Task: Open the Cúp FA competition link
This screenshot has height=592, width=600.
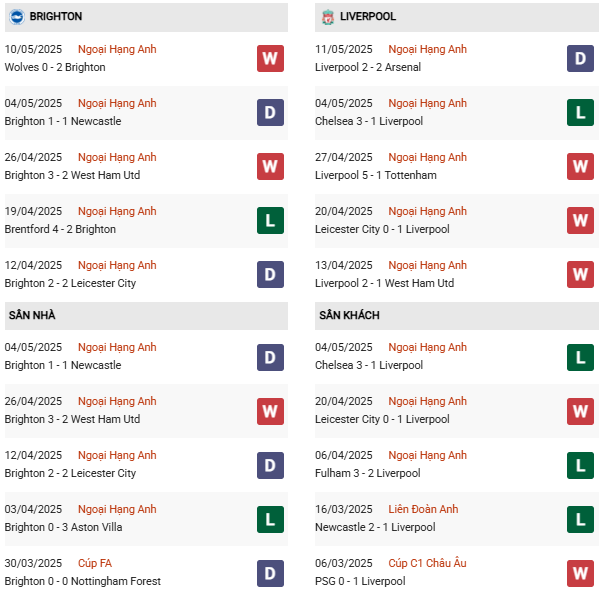Action: (x=98, y=563)
